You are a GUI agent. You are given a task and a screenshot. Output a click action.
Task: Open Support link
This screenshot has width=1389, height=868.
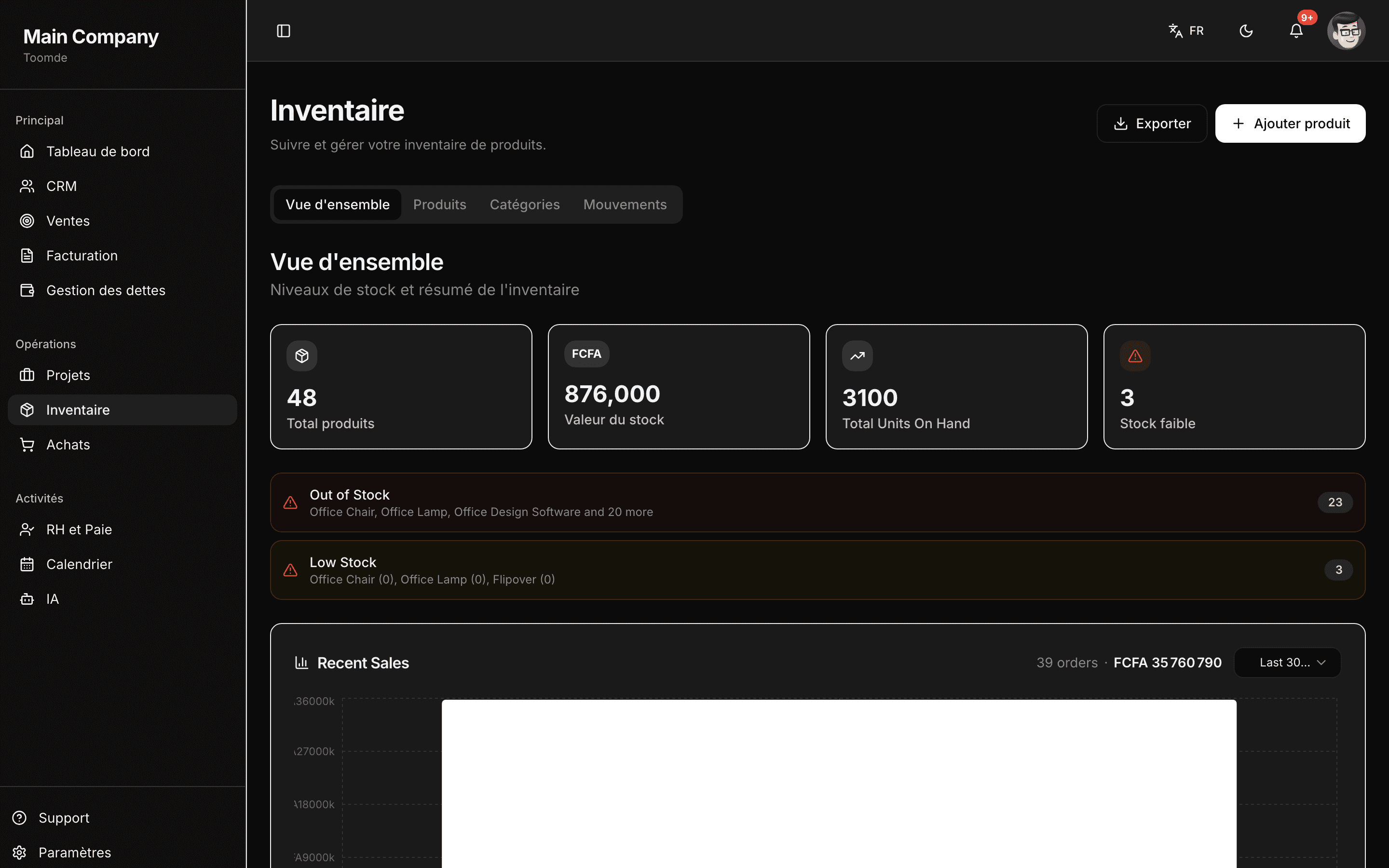click(122, 817)
